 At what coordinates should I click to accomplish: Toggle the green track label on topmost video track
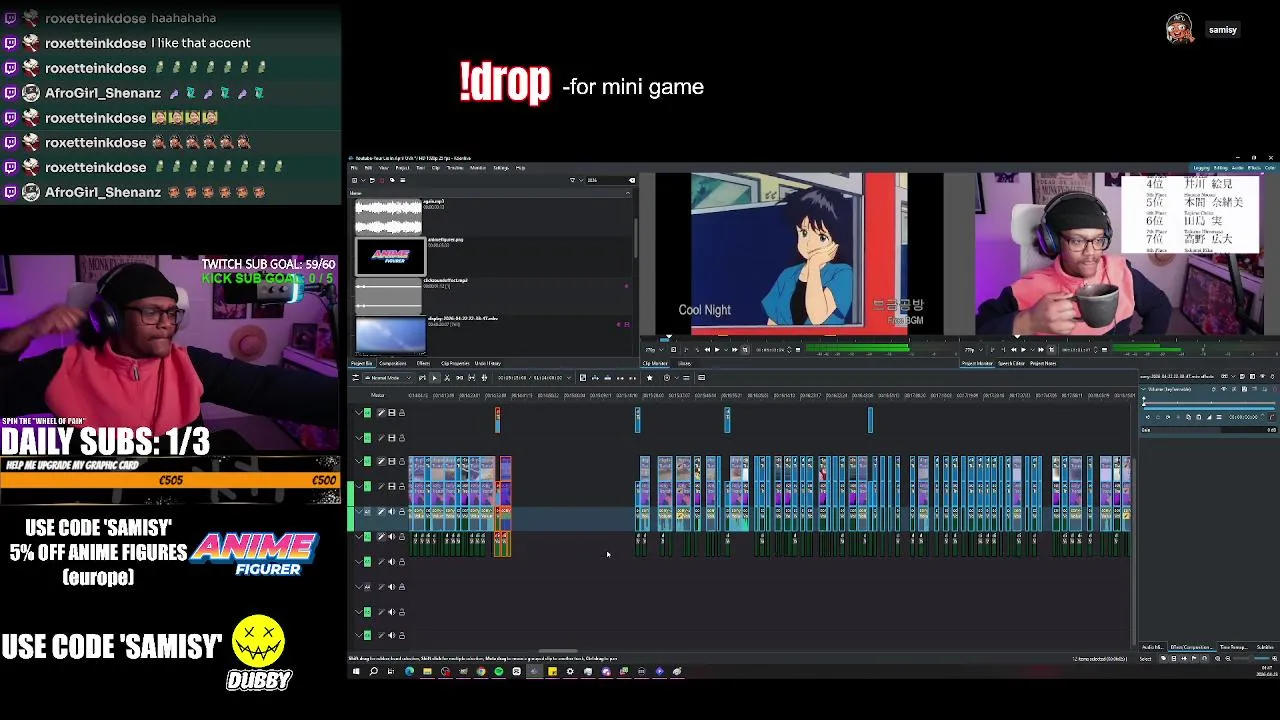coord(368,412)
